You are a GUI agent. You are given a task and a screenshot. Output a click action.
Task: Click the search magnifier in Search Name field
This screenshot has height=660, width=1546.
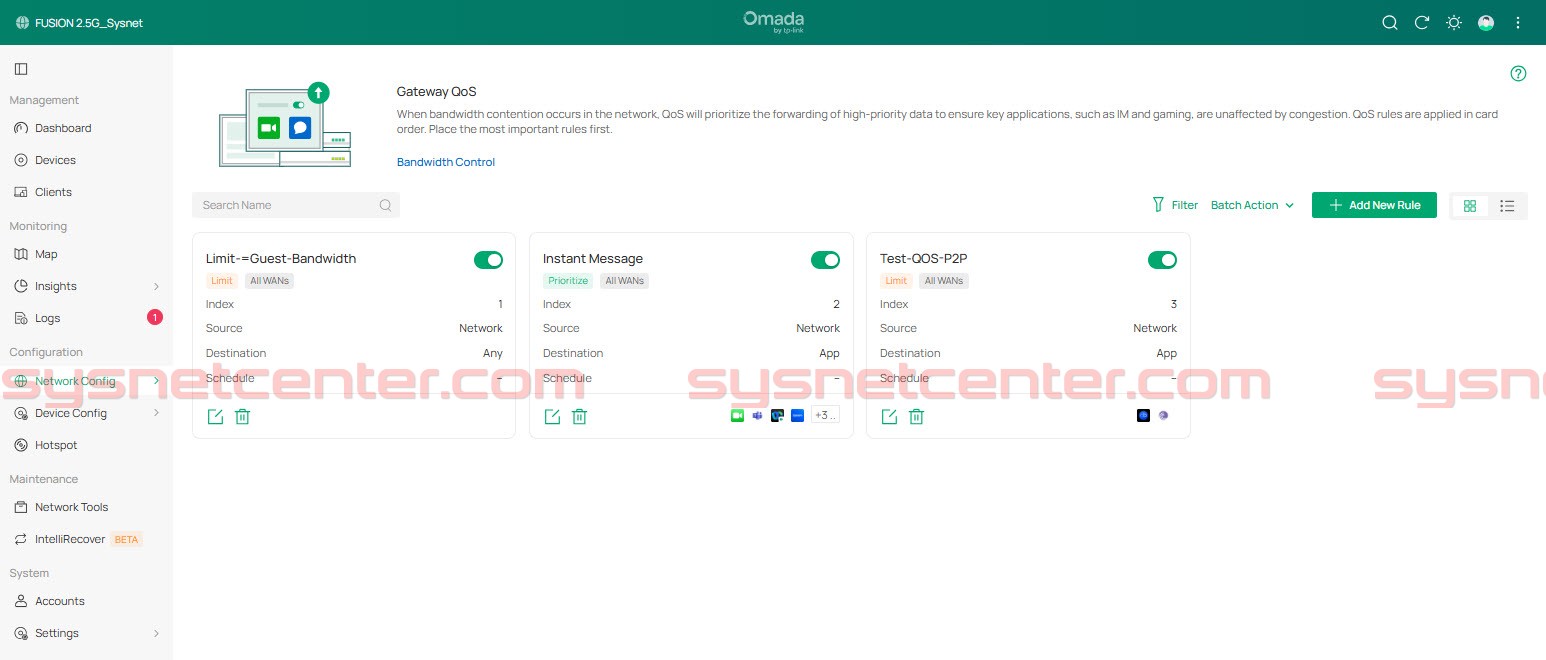[385, 205]
